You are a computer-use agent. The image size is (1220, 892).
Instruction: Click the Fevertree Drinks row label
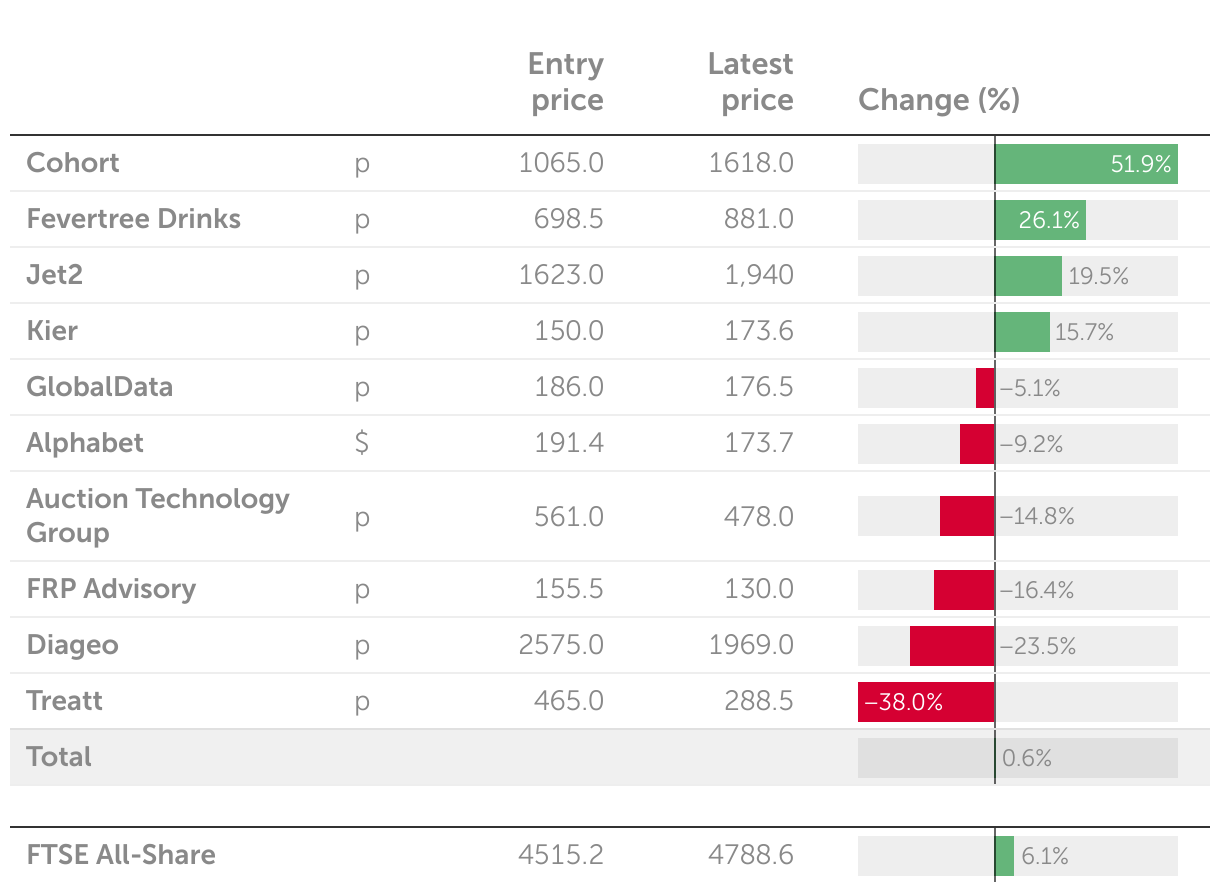(x=134, y=219)
